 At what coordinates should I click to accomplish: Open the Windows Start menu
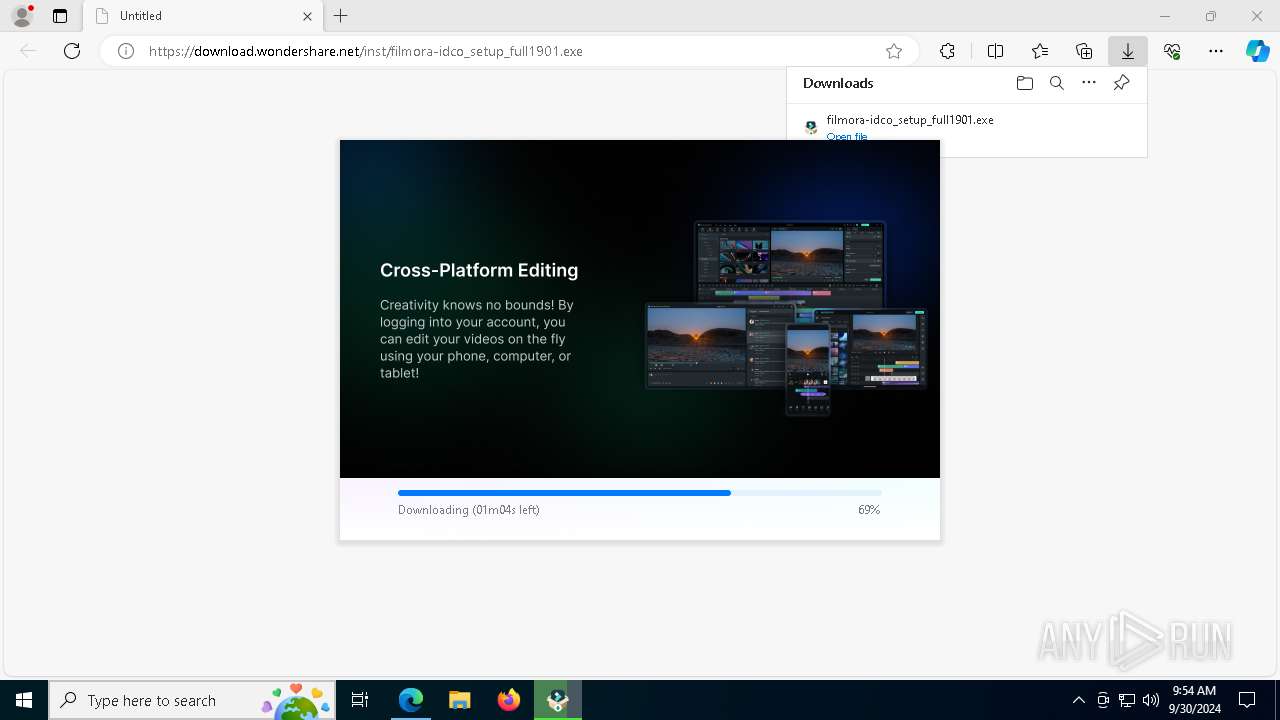tap(24, 700)
